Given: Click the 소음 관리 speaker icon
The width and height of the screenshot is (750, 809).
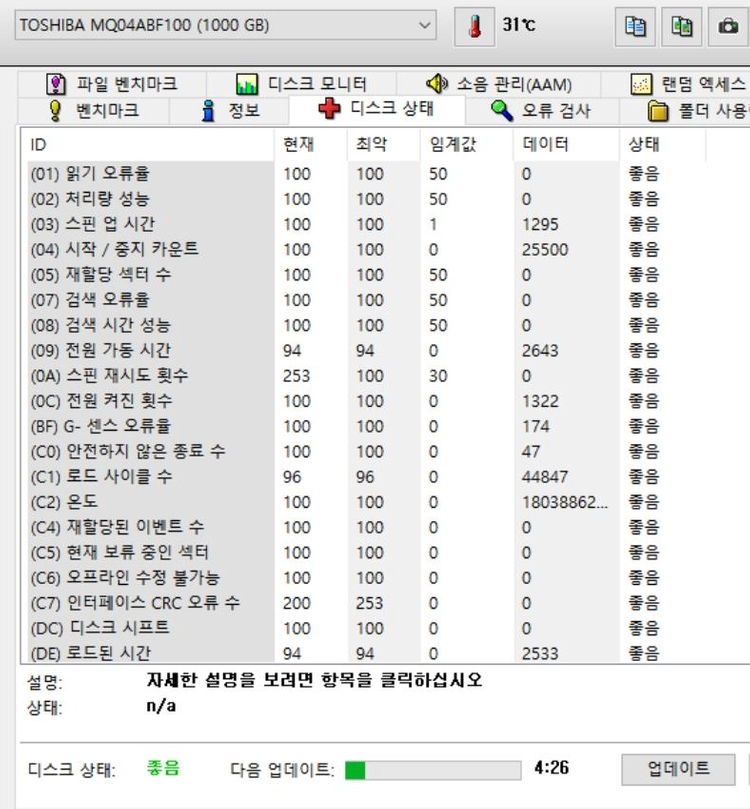Looking at the screenshot, I should pos(437,84).
